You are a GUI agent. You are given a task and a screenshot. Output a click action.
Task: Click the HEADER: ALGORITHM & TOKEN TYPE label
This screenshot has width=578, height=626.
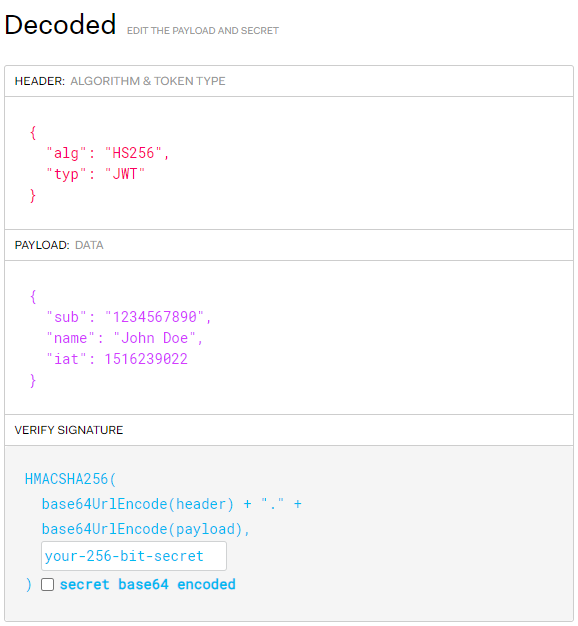(120, 81)
